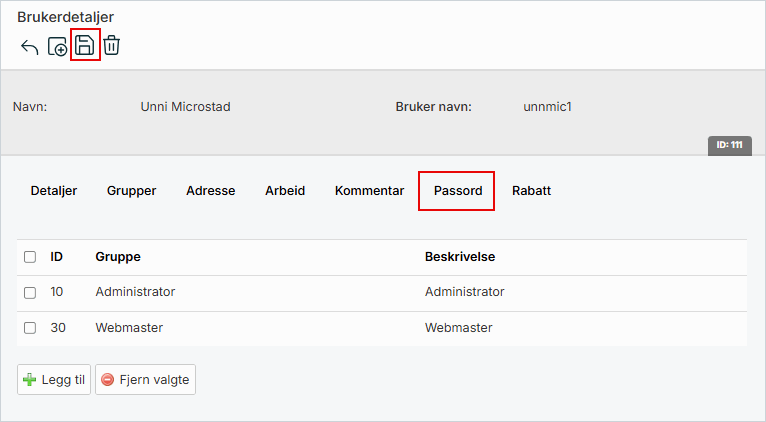Click the Beskrivelse column header

(x=460, y=257)
